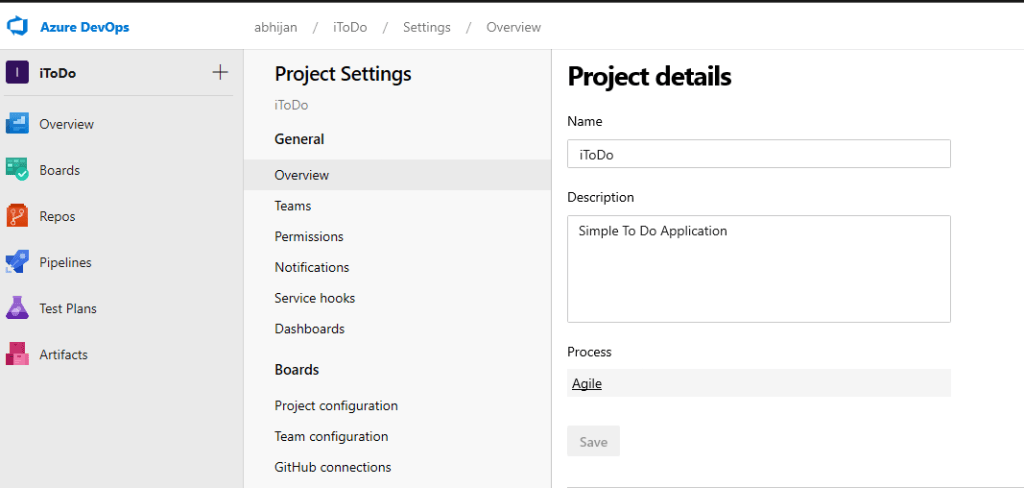The width and height of the screenshot is (1024, 488).
Task: Click the Project details heading
Action: pyautogui.click(x=649, y=76)
